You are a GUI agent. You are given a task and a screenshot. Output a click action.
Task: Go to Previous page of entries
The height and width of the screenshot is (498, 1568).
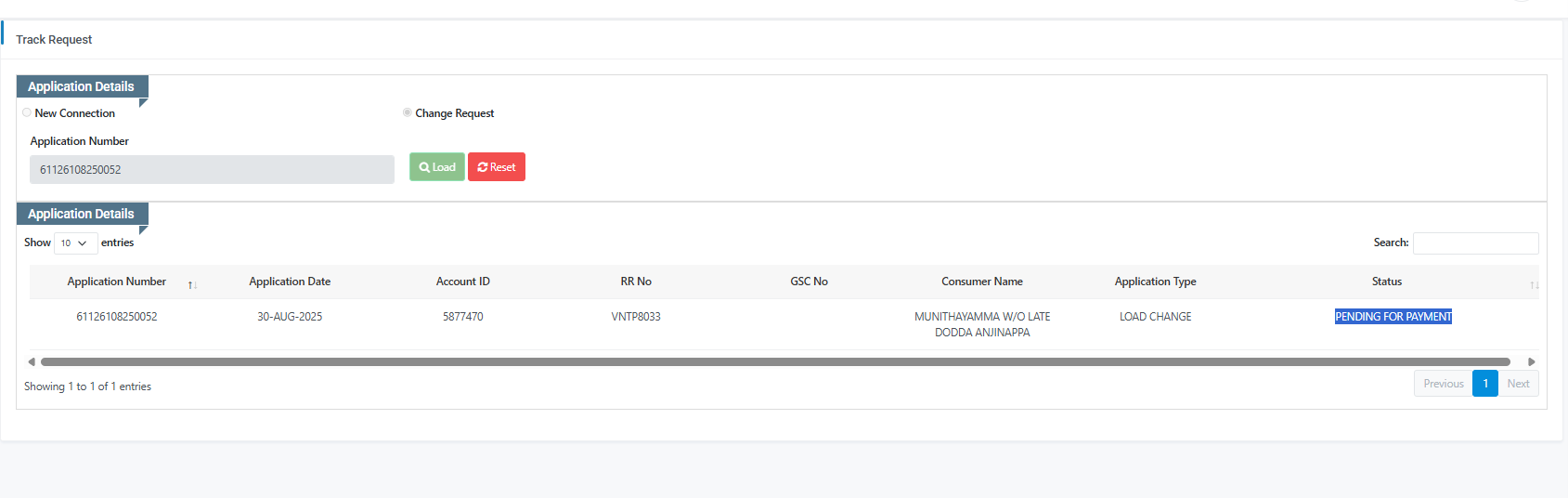pyautogui.click(x=1443, y=384)
